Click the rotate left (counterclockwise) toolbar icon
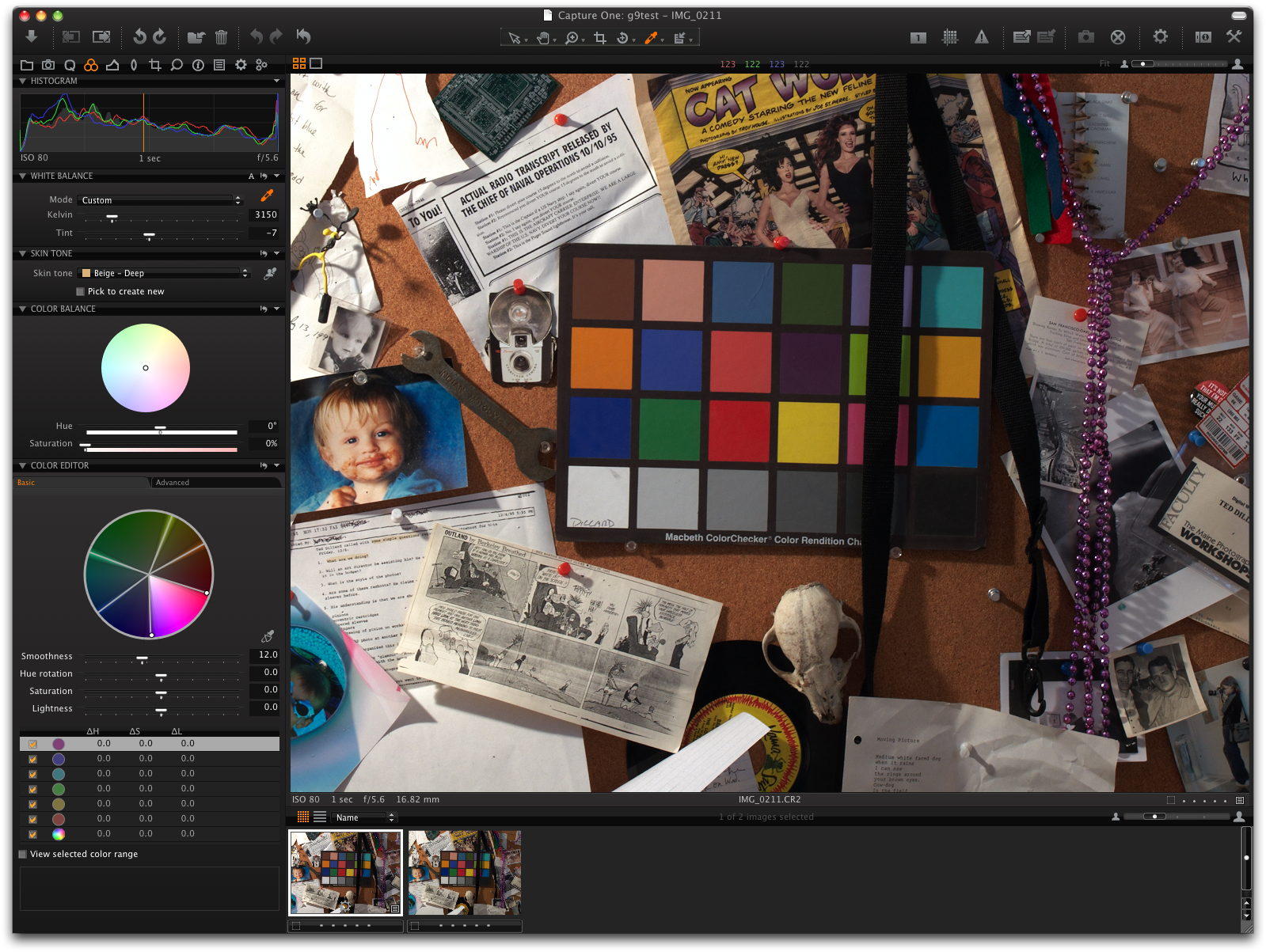 pyautogui.click(x=139, y=36)
